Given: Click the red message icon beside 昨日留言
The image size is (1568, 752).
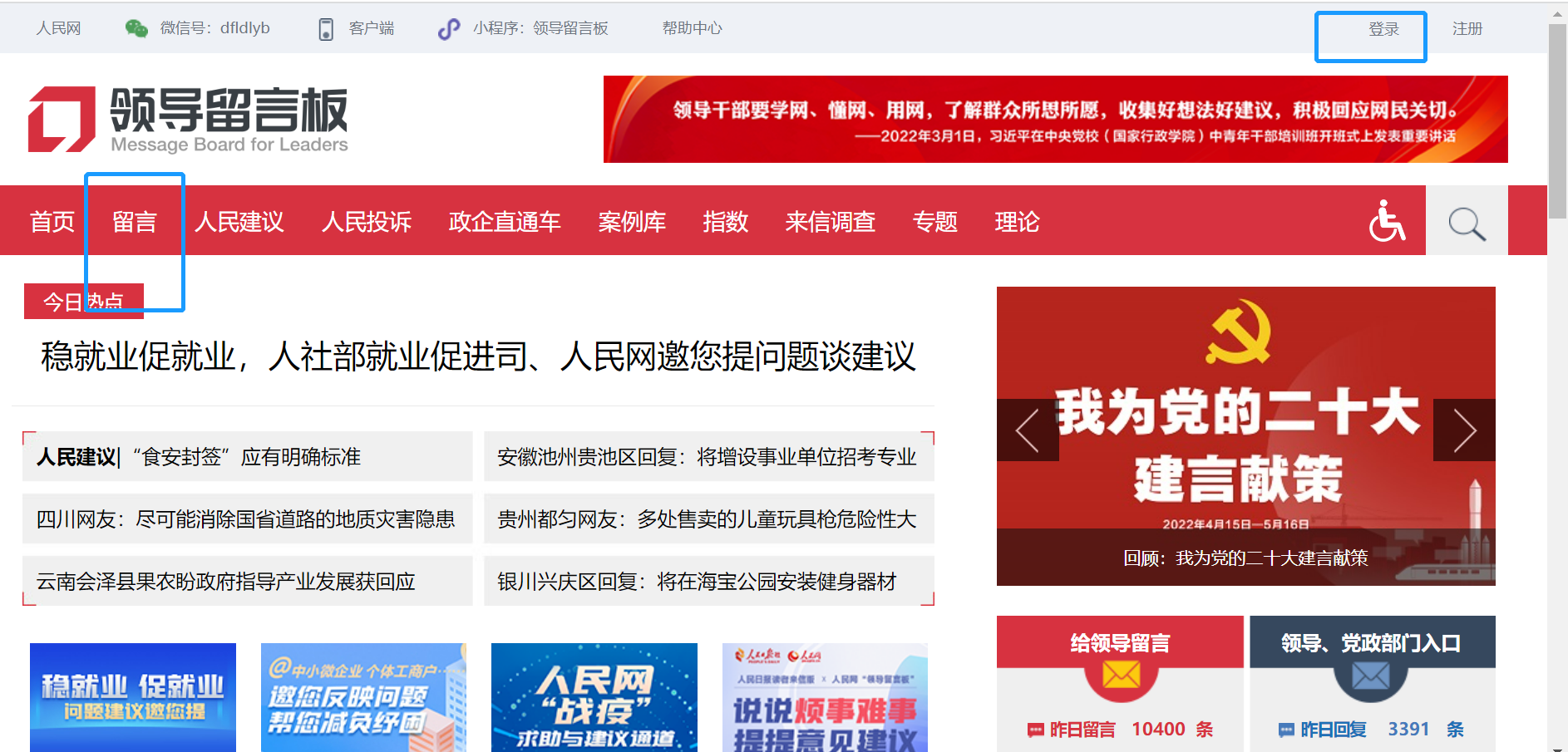Looking at the screenshot, I should coord(1035,730).
